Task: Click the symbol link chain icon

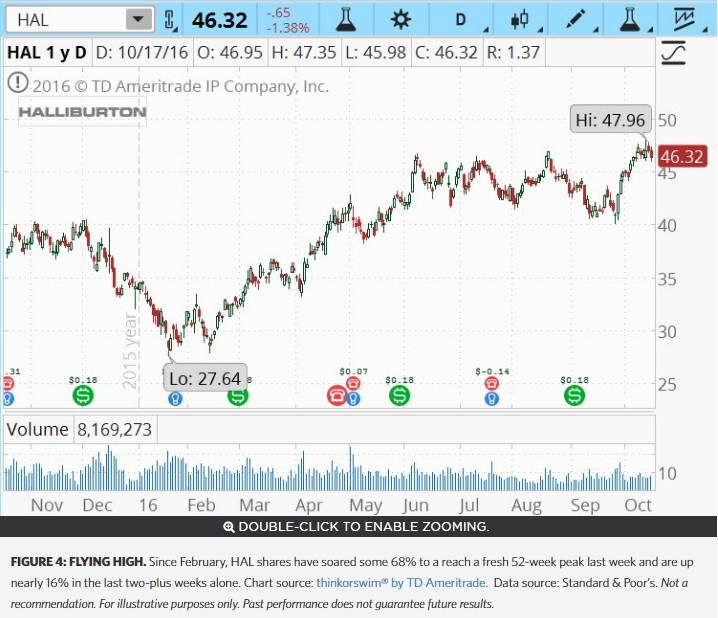Action: tap(169, 20)
